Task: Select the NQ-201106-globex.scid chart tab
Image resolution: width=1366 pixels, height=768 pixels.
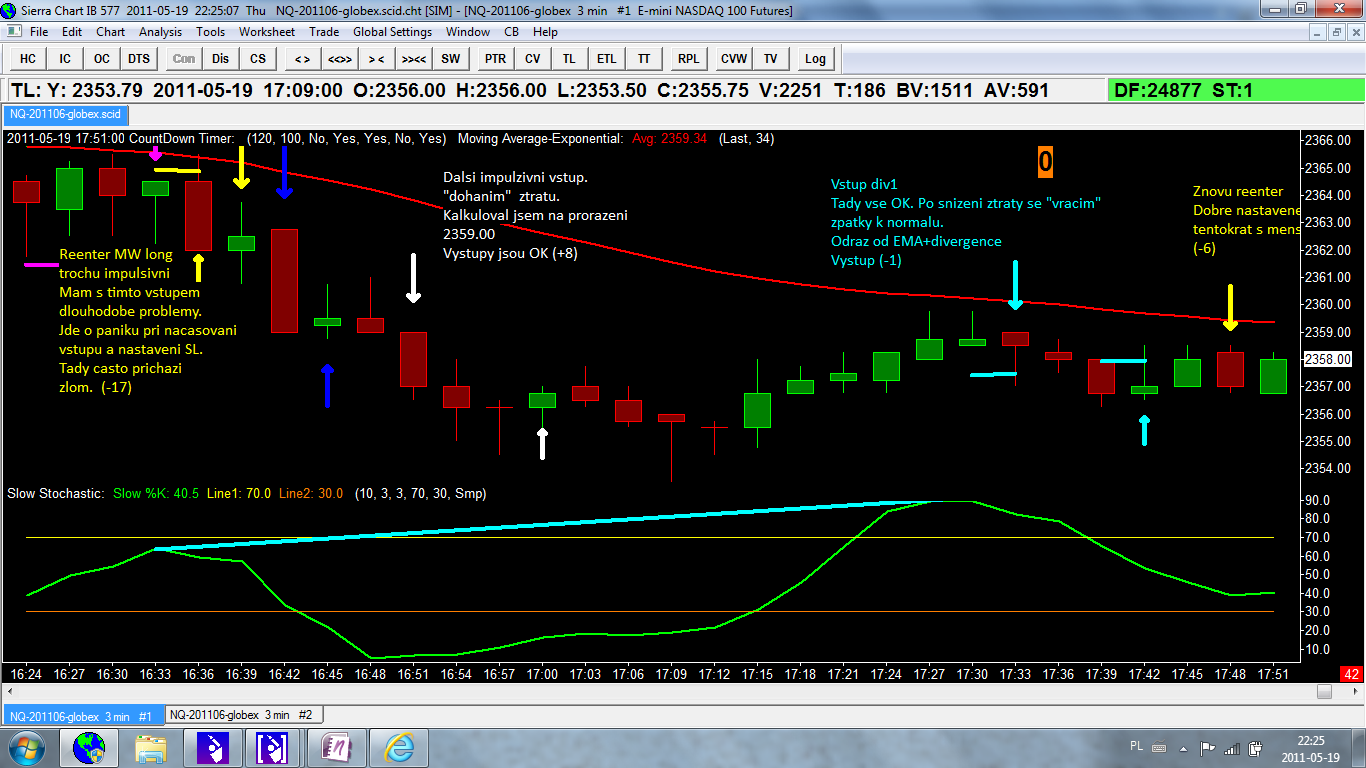Action: tap(64, 114)
